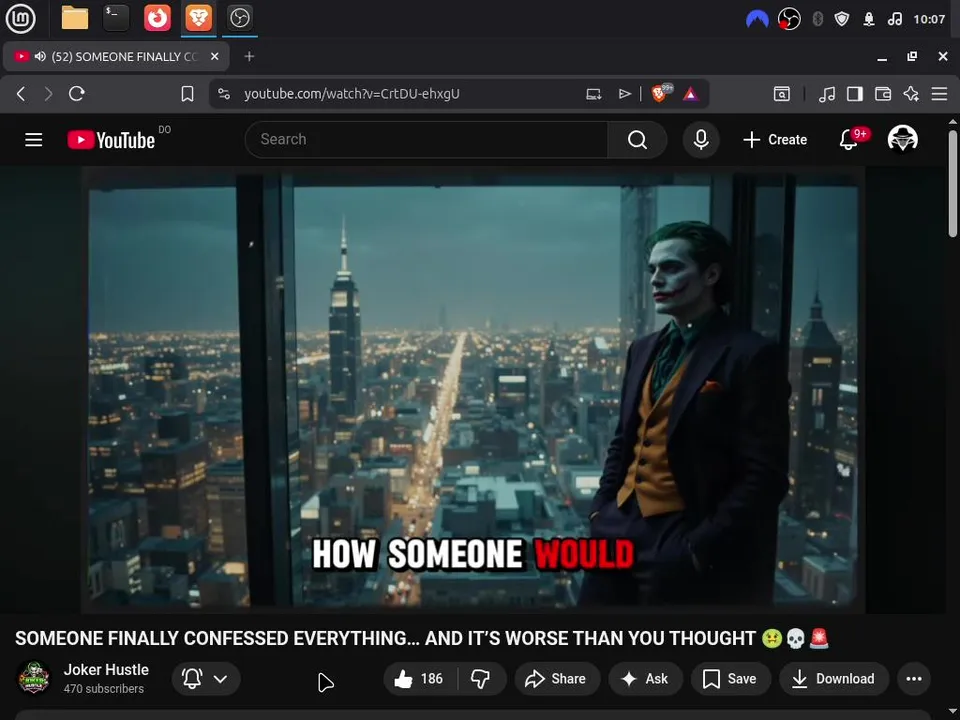The image size is (960, 720).
Task: Click the YouTube search magnifier button
Action: click(x=637, y=140)
